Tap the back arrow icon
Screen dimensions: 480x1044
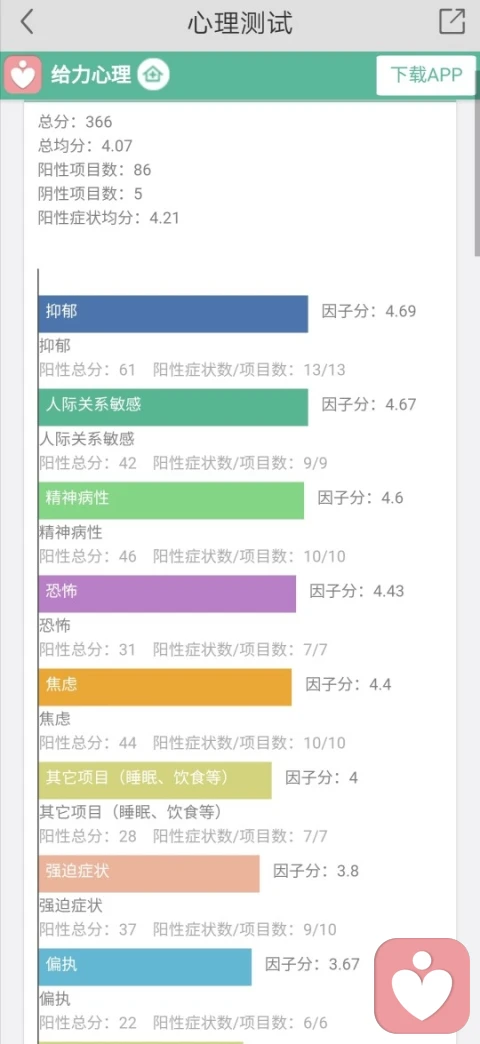coord(27,23)
